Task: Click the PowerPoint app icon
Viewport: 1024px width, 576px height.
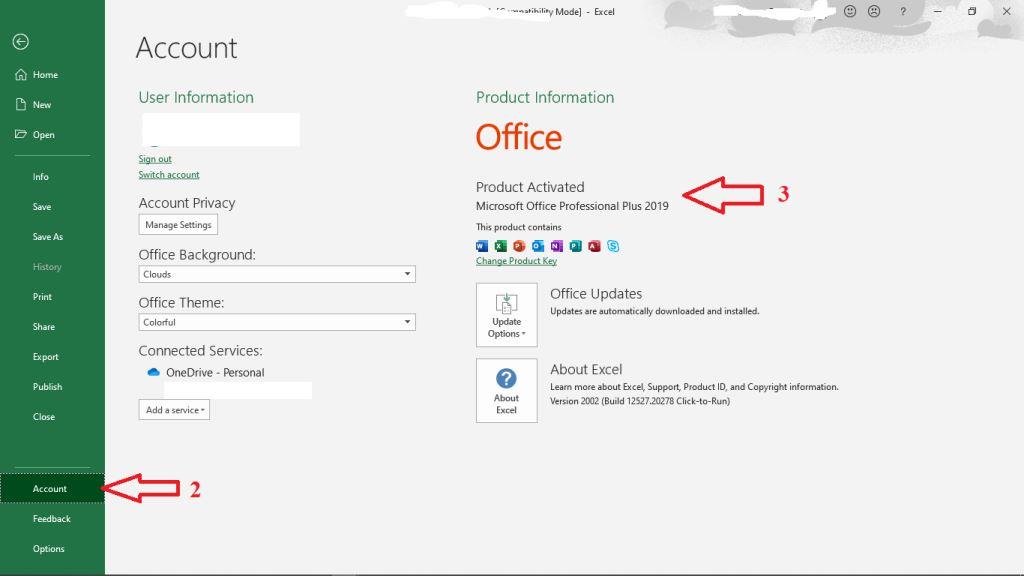Action: 519,246
